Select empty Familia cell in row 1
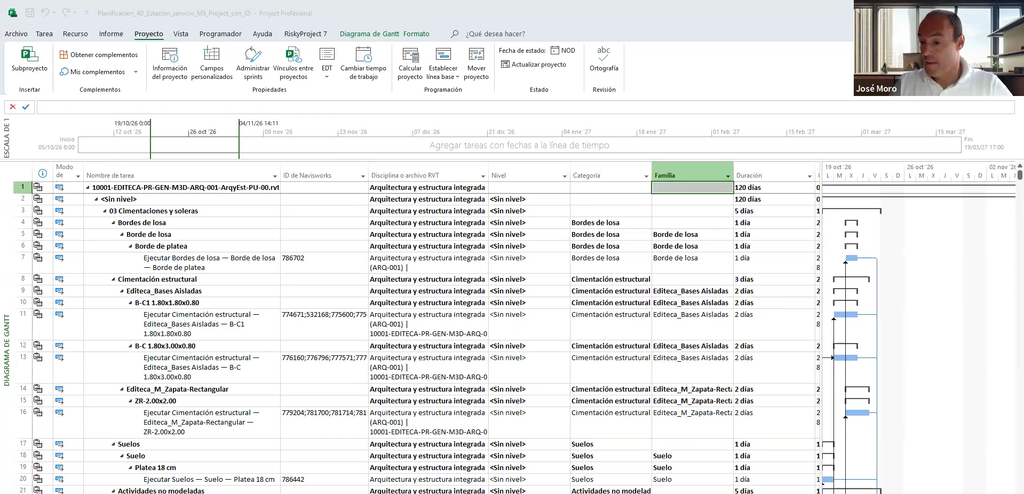The height and width of the screenshot is (494, 1024). [x=692, y=188]
